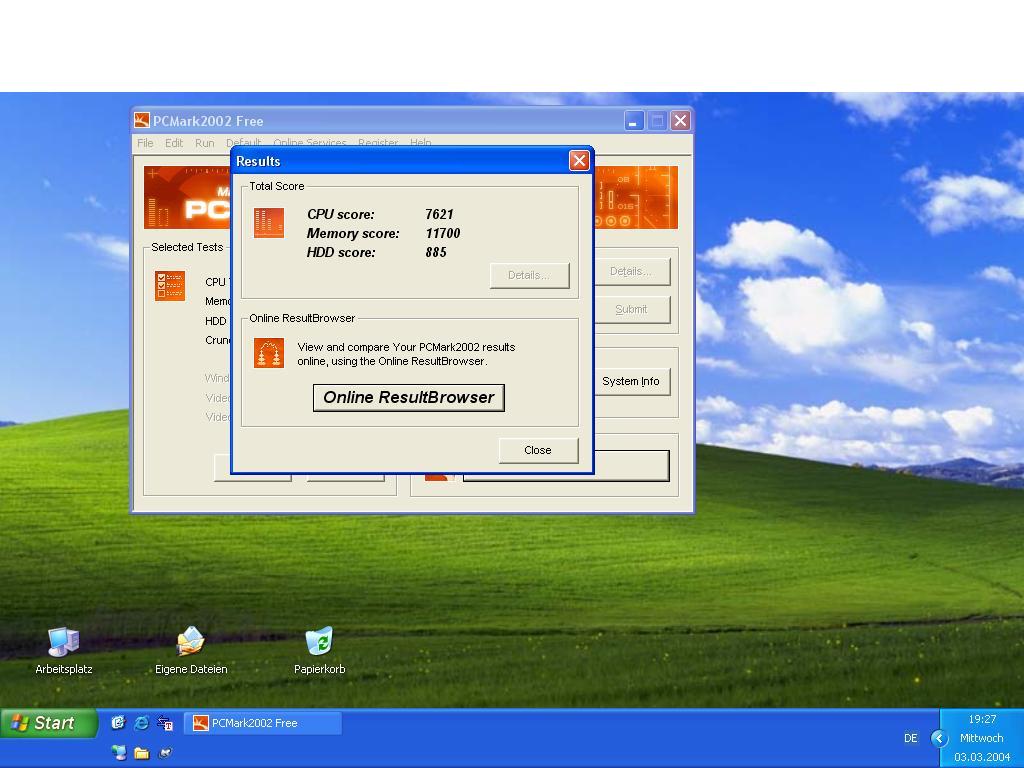
Task: Open the Register menu in PCMark2002
Action: pyautogui.click(x=377, y=142)
